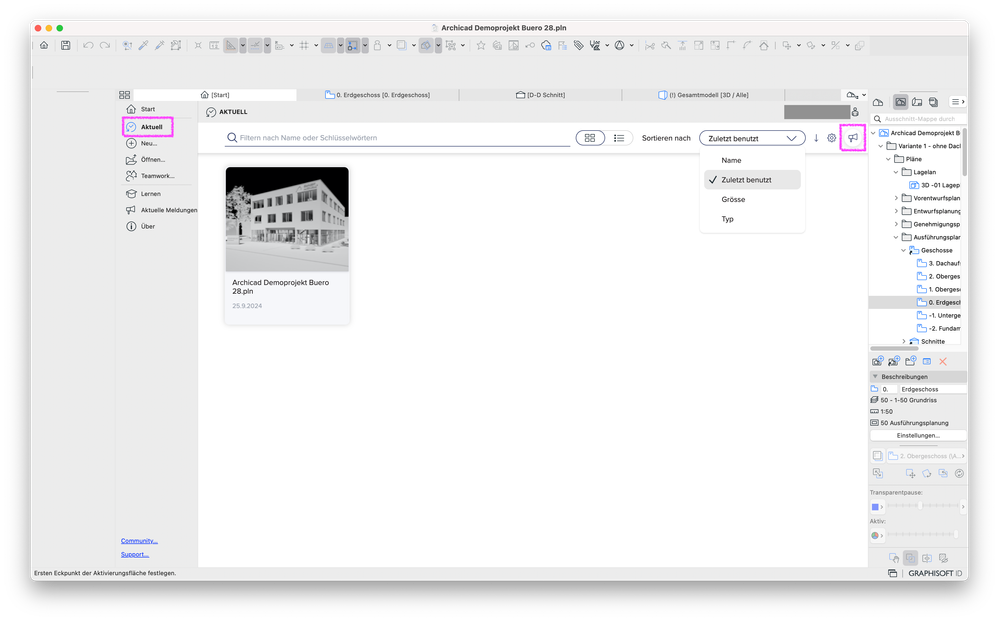Open Lernen in the sidebar

tap(143, 194)
